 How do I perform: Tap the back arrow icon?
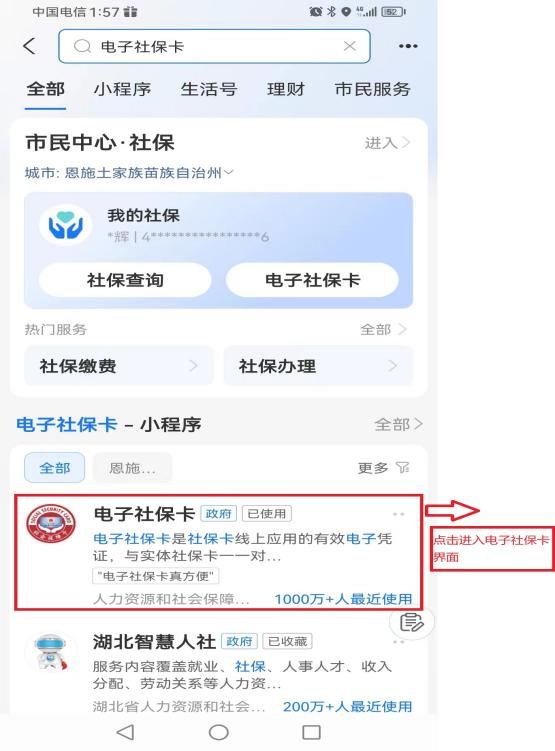[29, 46]
